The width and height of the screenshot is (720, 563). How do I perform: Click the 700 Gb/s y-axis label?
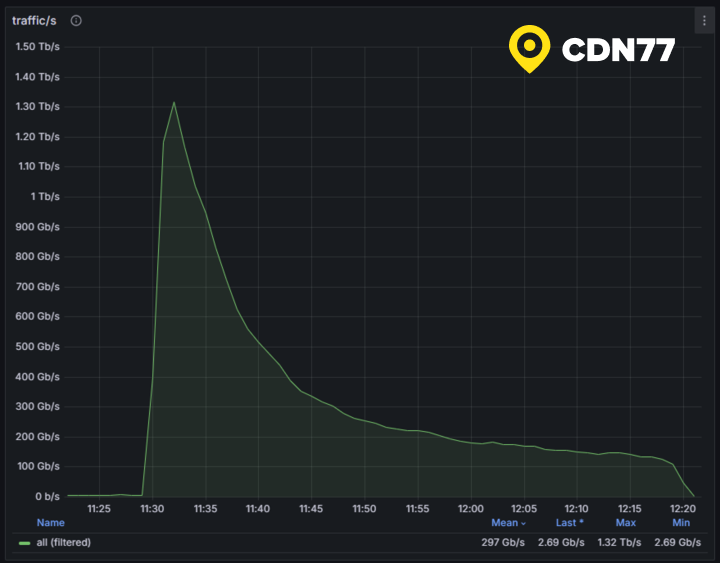(x=37, y=287)
